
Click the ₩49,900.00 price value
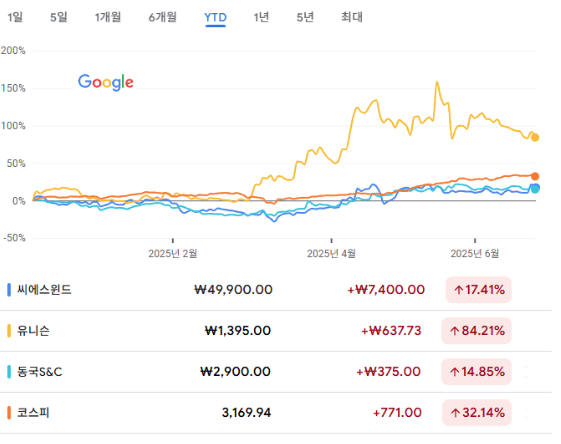(233, 290)
